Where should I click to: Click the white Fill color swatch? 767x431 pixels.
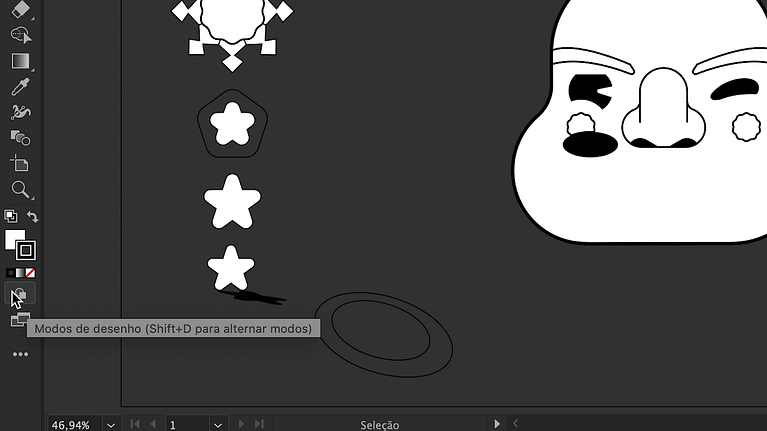point(14,239)
